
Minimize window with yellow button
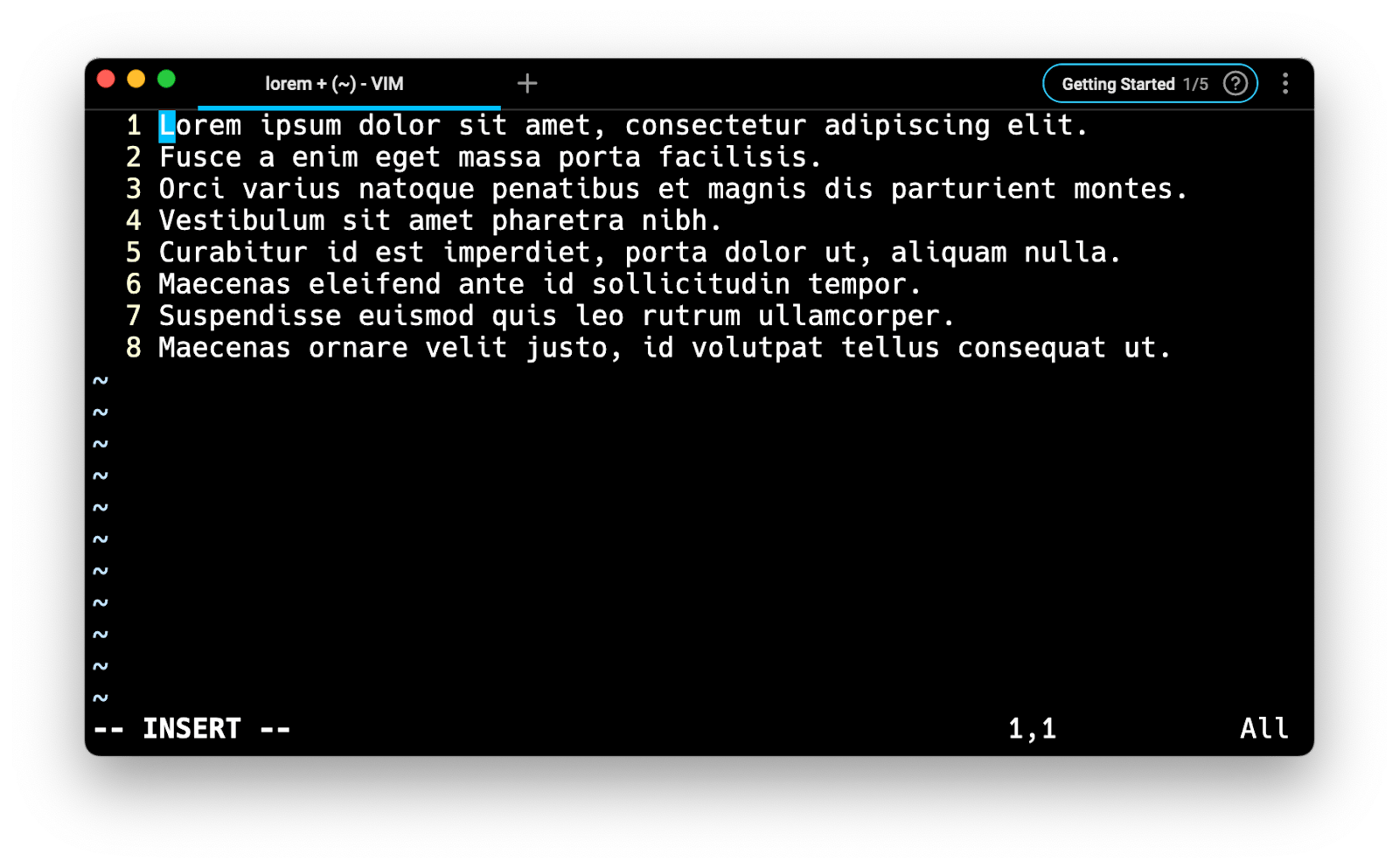click(x=136, y=80)
